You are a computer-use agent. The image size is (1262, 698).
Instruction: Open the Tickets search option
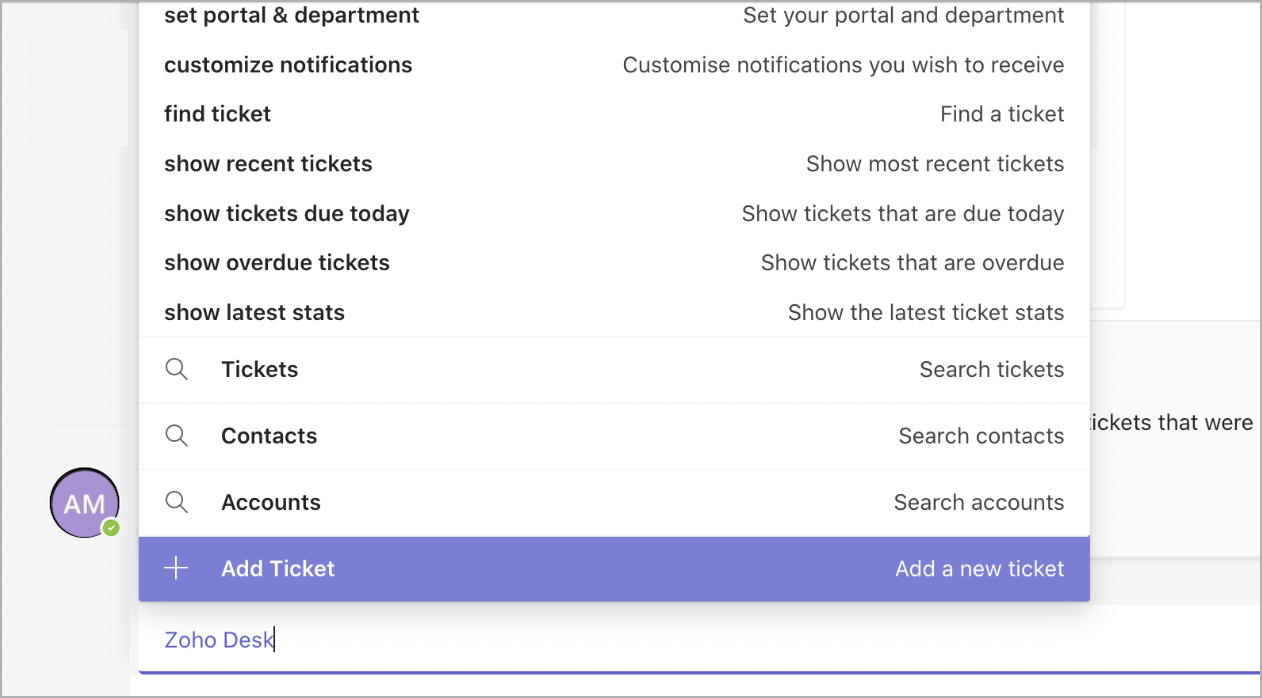260,370
